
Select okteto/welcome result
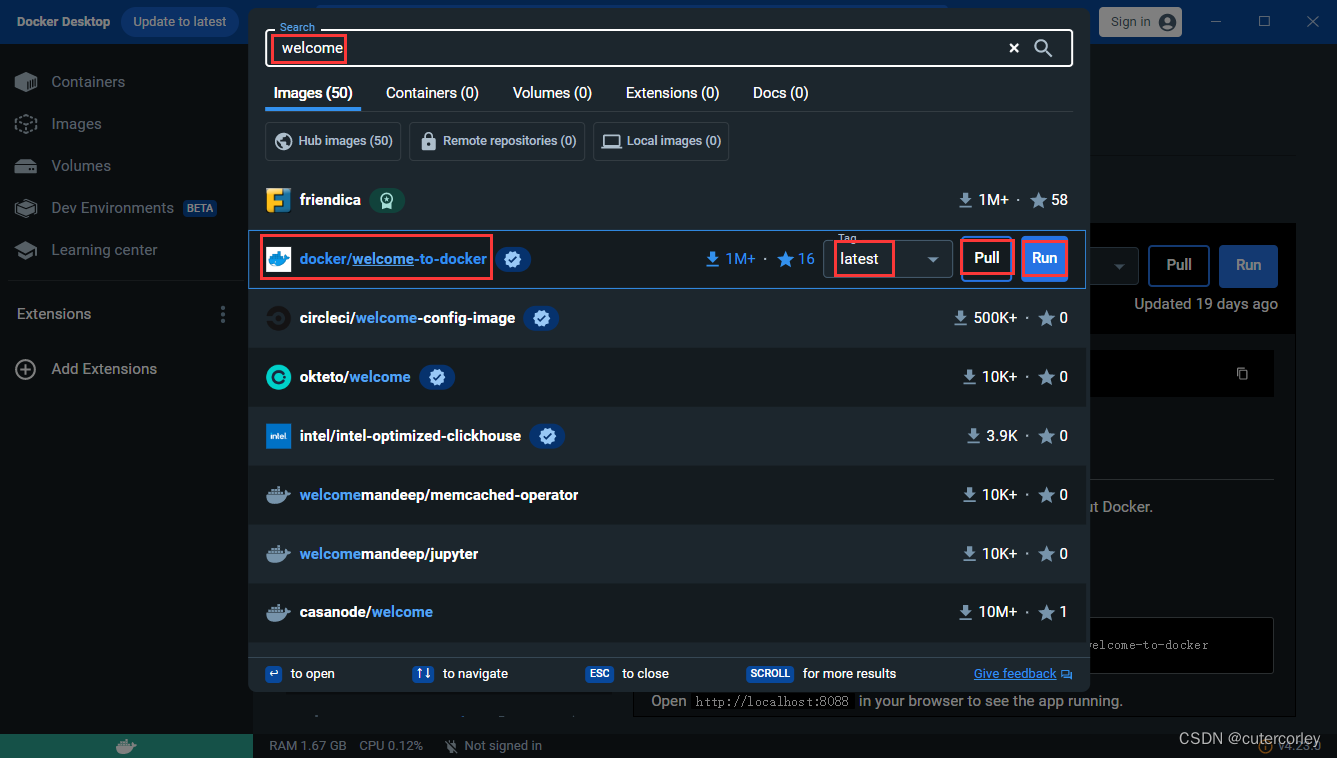pos(667,377)
